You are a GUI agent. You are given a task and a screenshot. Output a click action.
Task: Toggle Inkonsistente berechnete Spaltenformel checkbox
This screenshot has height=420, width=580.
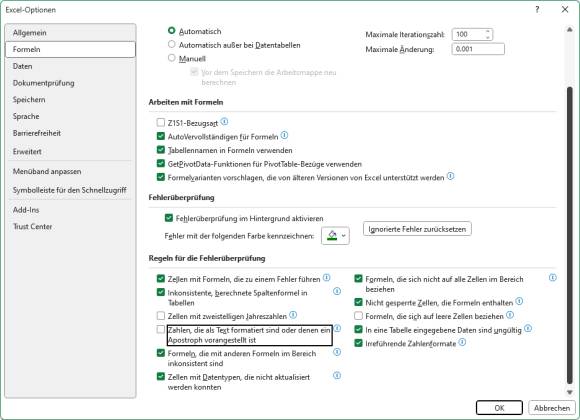click(161, 292)
